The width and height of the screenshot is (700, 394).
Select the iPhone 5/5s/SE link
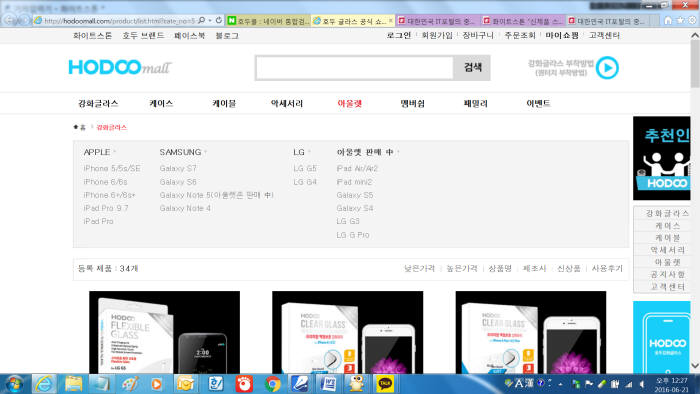112,169
